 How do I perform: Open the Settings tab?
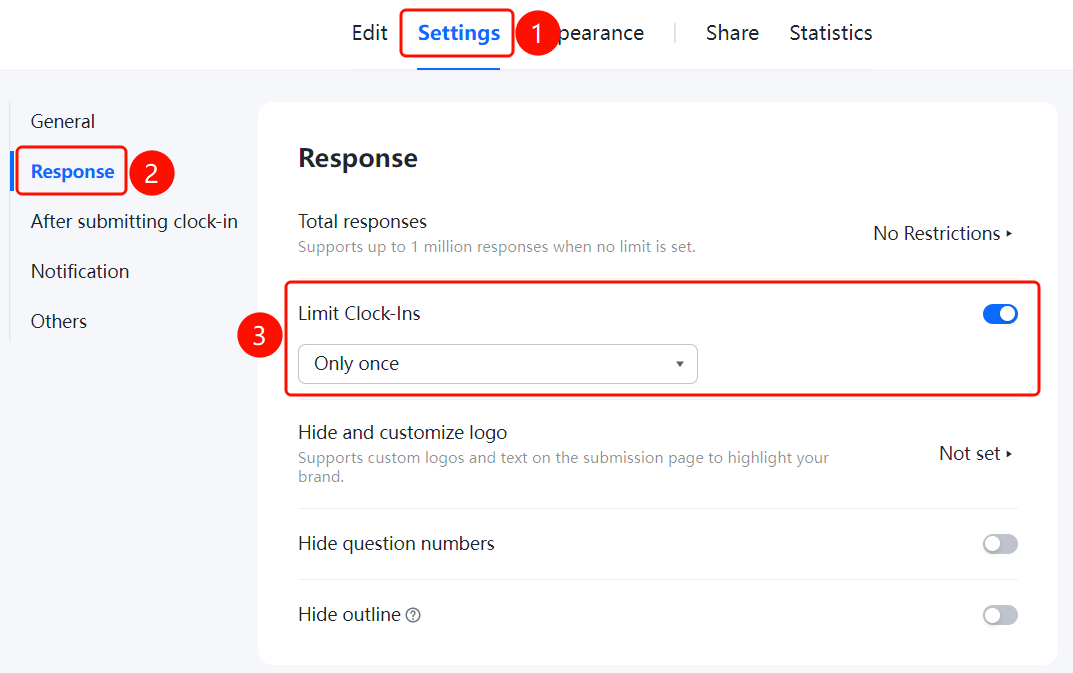coord(458,33)
